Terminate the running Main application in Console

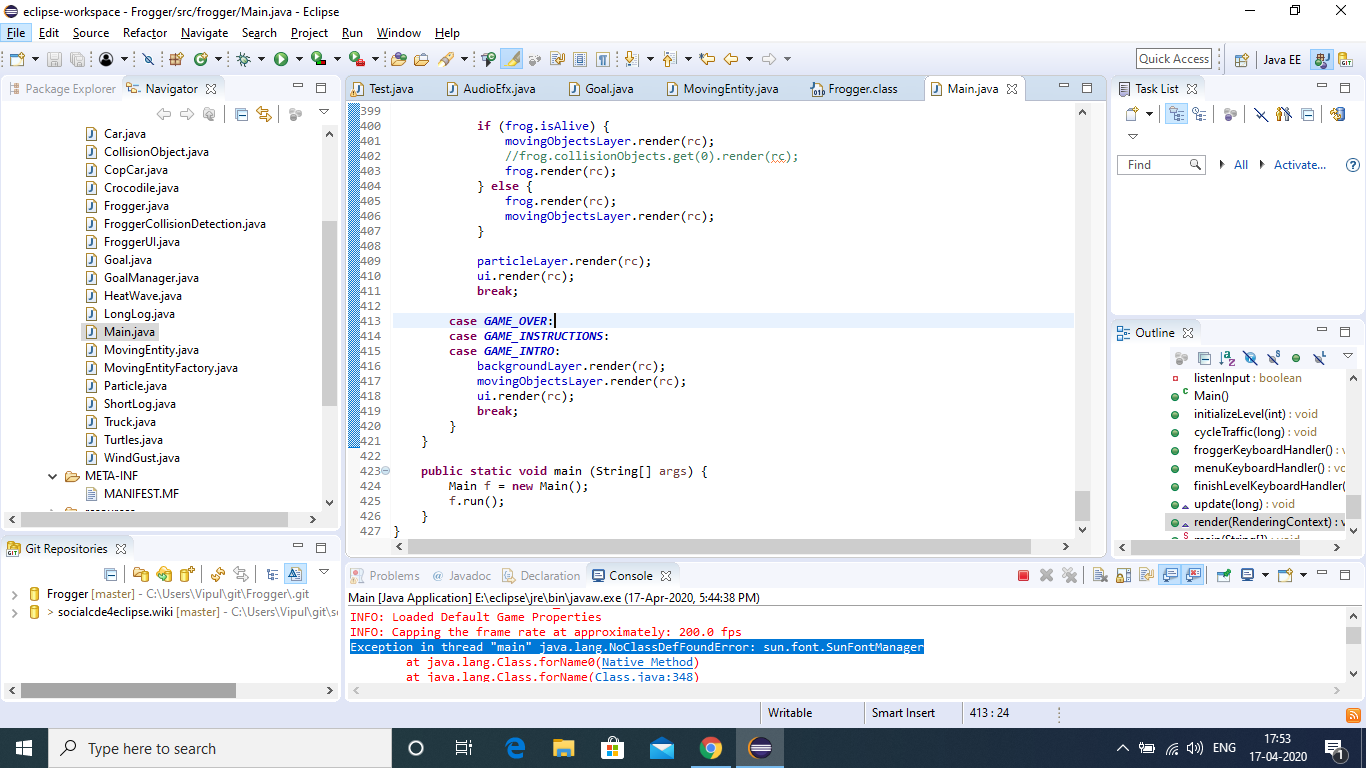pos(1023,573)
